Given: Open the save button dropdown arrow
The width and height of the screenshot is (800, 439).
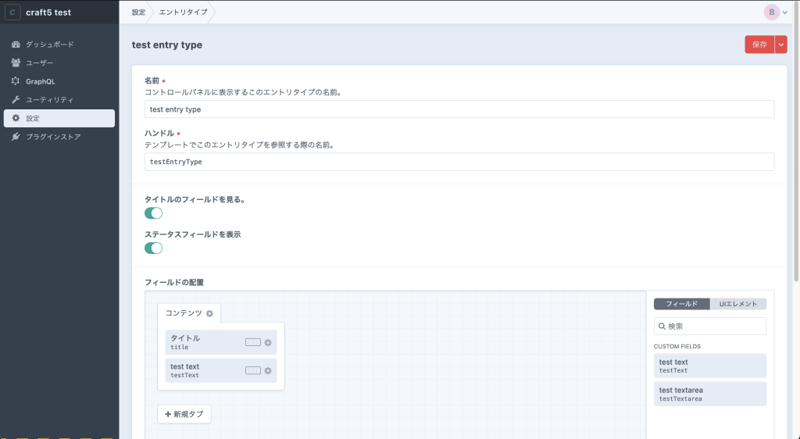Looking at the screenshot, I should (x=781, y=45).
